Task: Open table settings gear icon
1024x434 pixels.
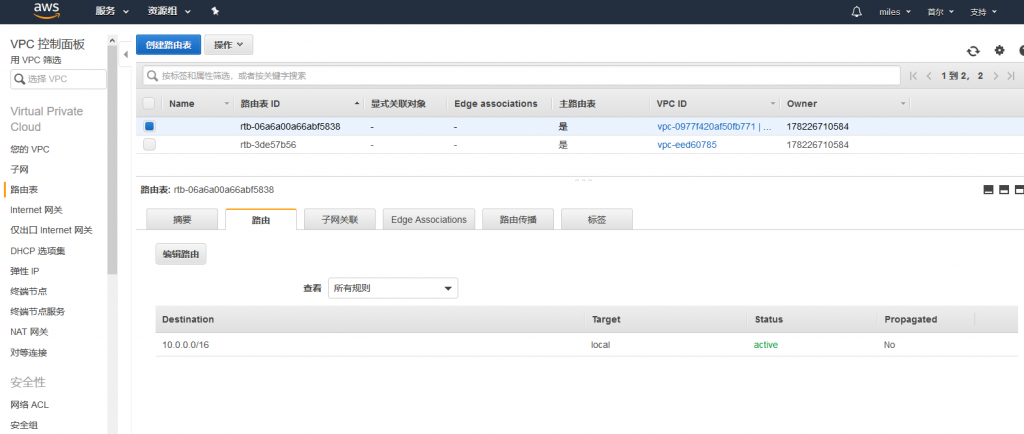Action: tap(999, 51)
